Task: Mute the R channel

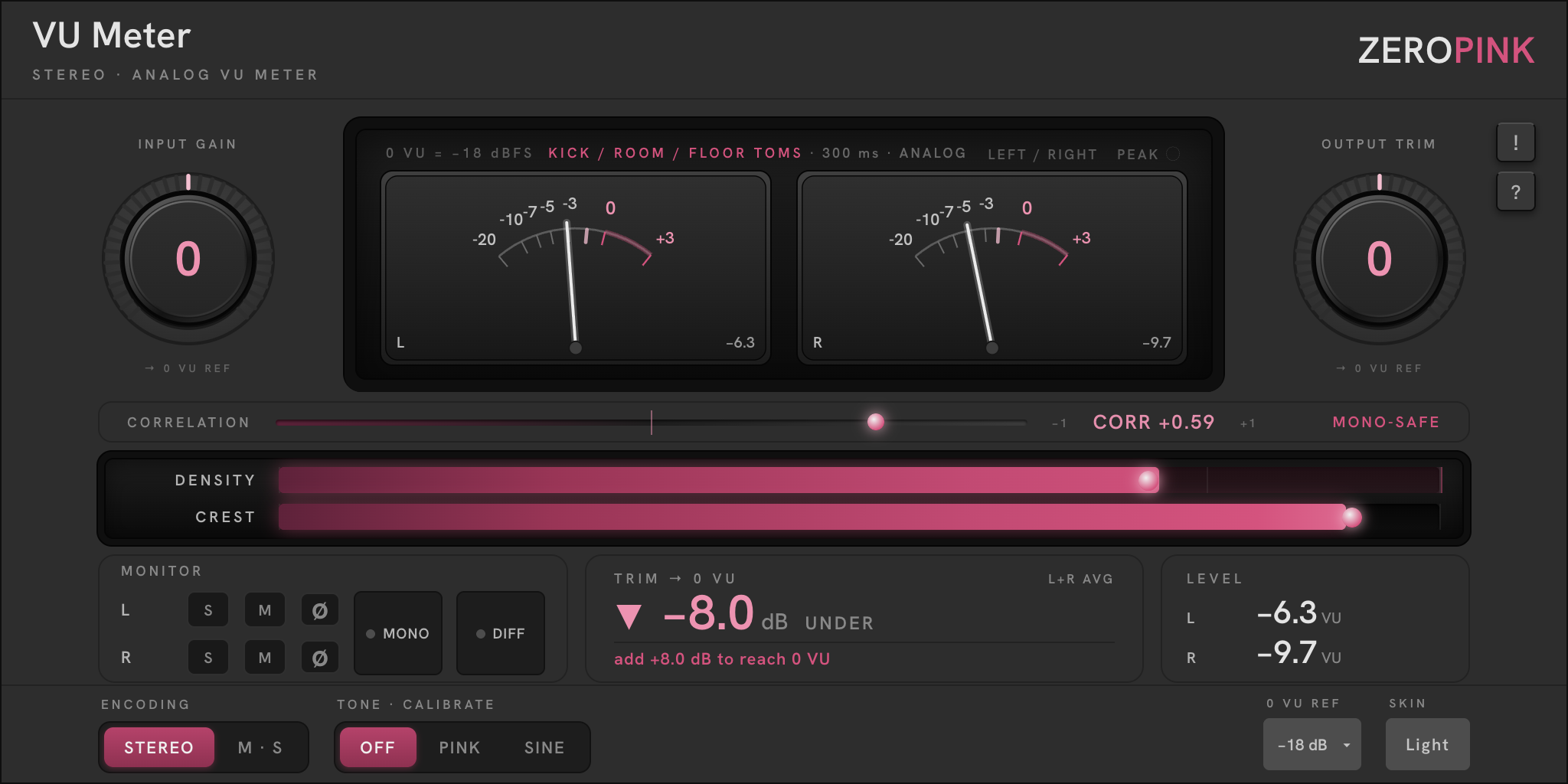Action: pos(265,658)
